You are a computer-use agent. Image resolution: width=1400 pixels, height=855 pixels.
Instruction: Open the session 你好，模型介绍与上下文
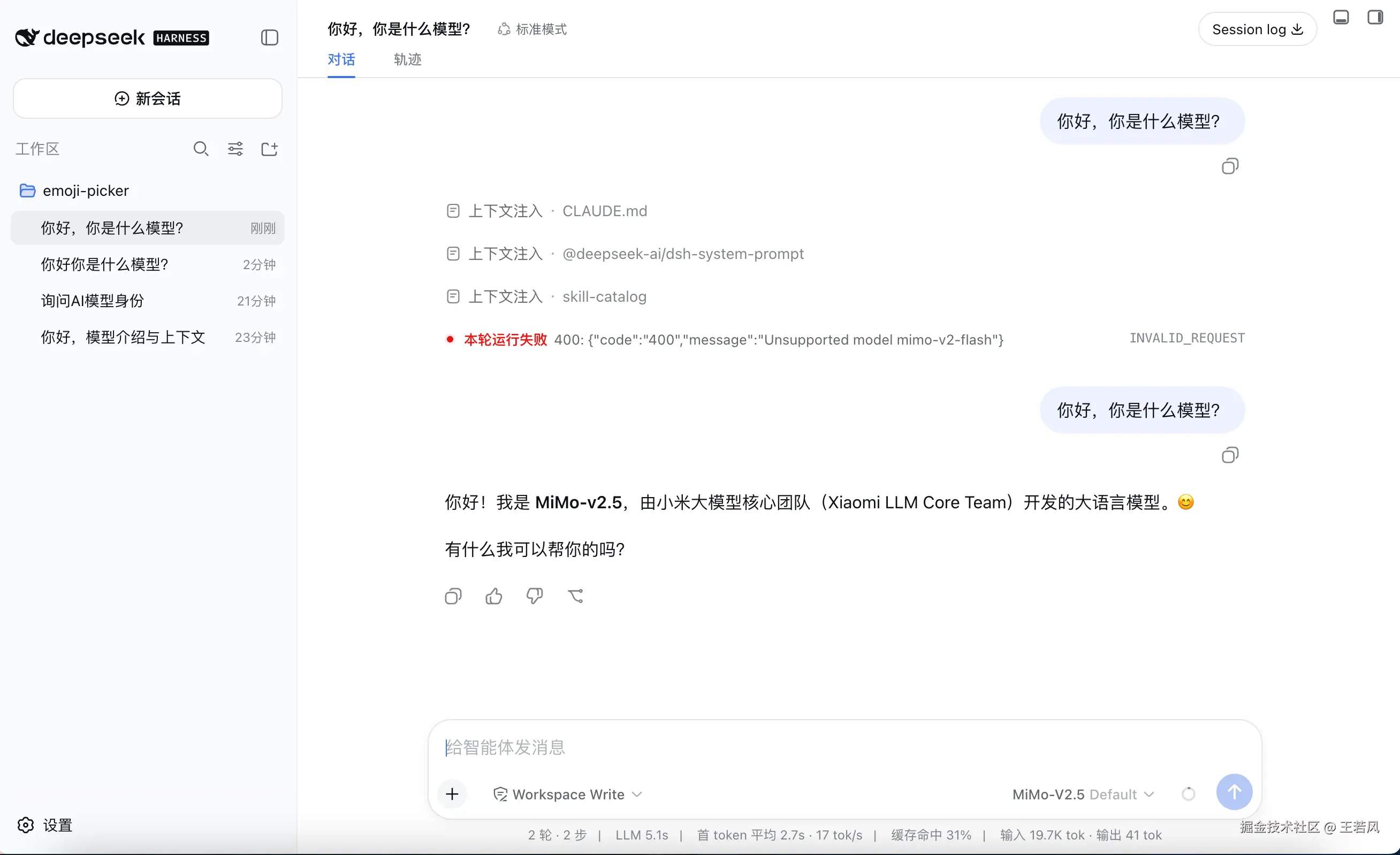coord(148,337)
